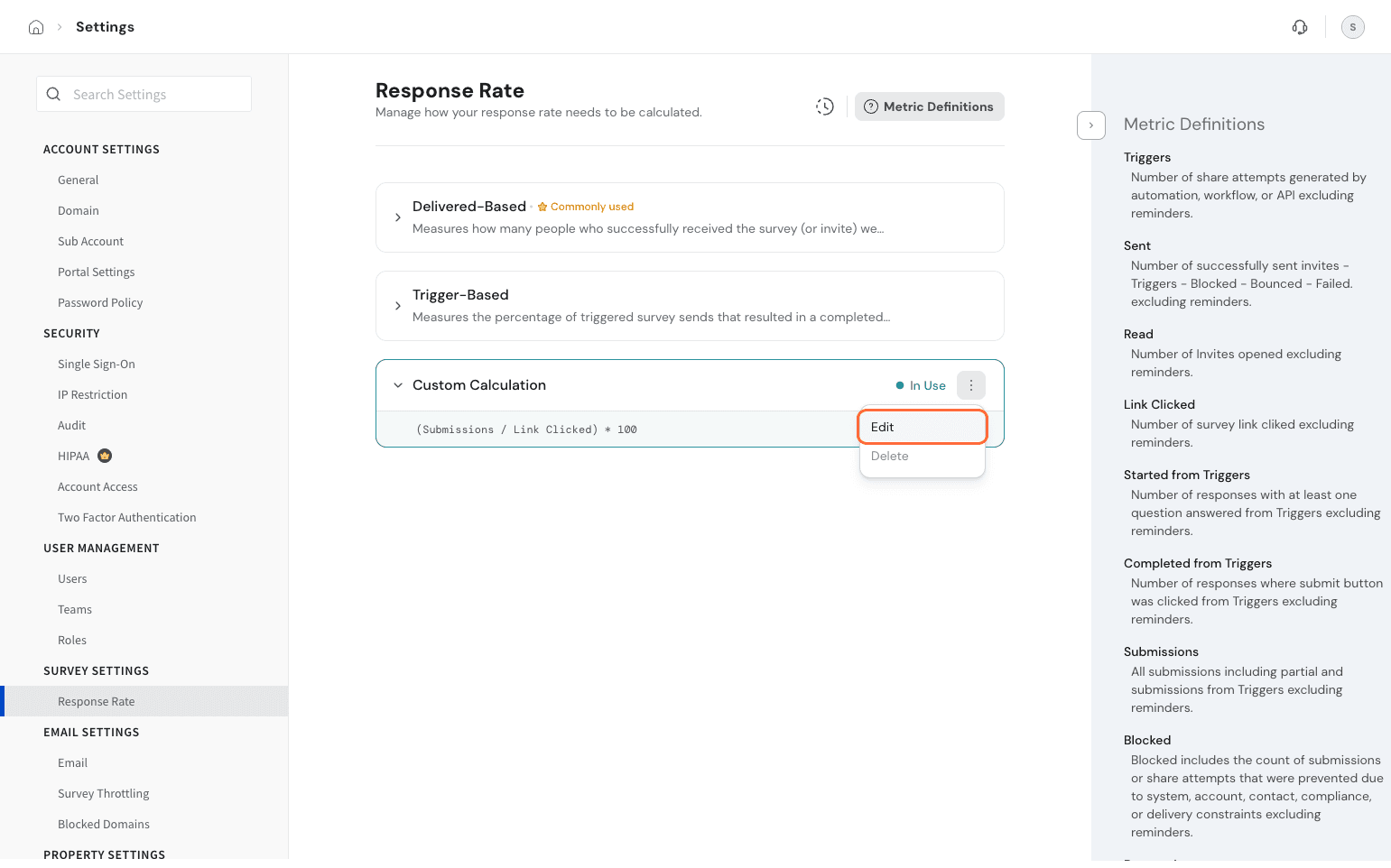This screenshot has width=1391, height=868.
Task: Open Two Factor Authentication page
Action: pyautogui.click(x=127, y=518)
